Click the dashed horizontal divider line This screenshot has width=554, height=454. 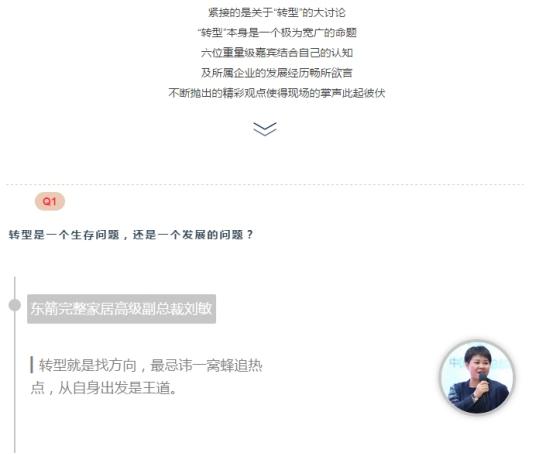(x=265, y=184)
